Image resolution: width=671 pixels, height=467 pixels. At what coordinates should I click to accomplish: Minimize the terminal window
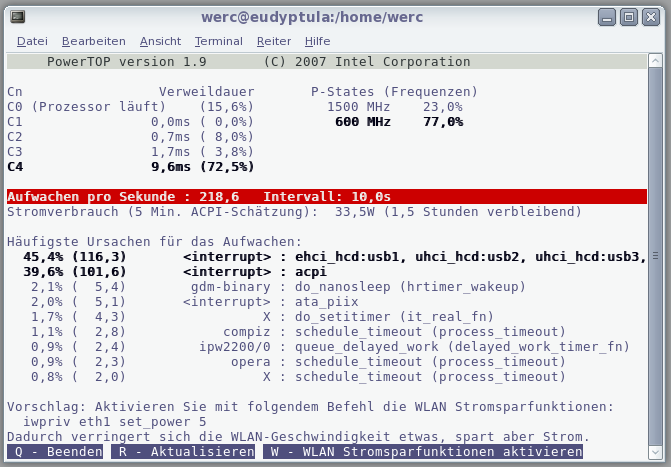pos(607,17)
